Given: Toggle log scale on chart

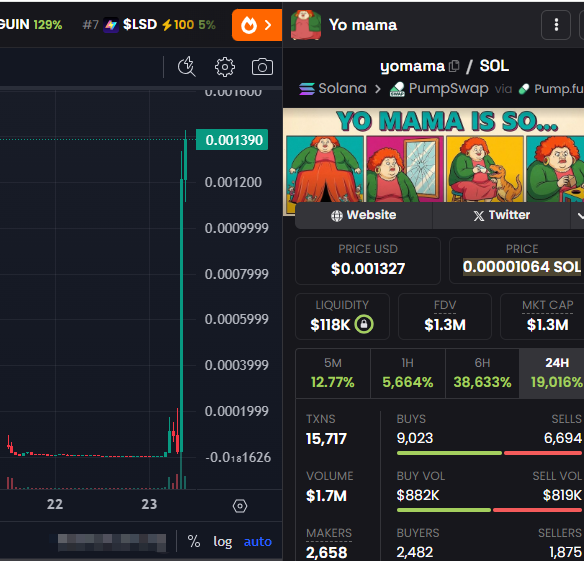Looking at the screenshot, I should 223,541.
